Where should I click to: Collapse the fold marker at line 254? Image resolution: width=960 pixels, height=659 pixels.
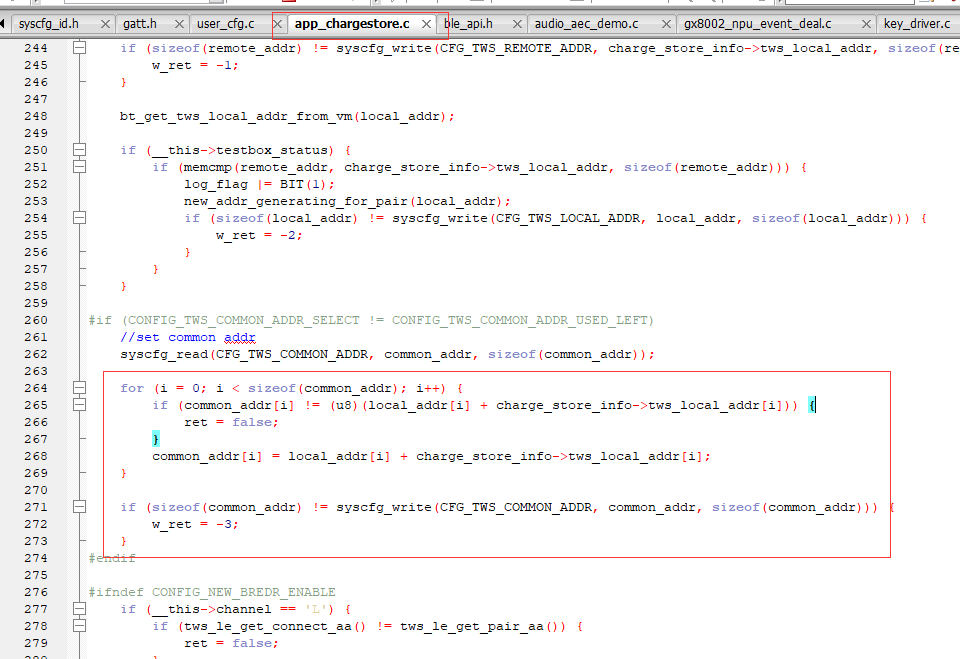80,218
